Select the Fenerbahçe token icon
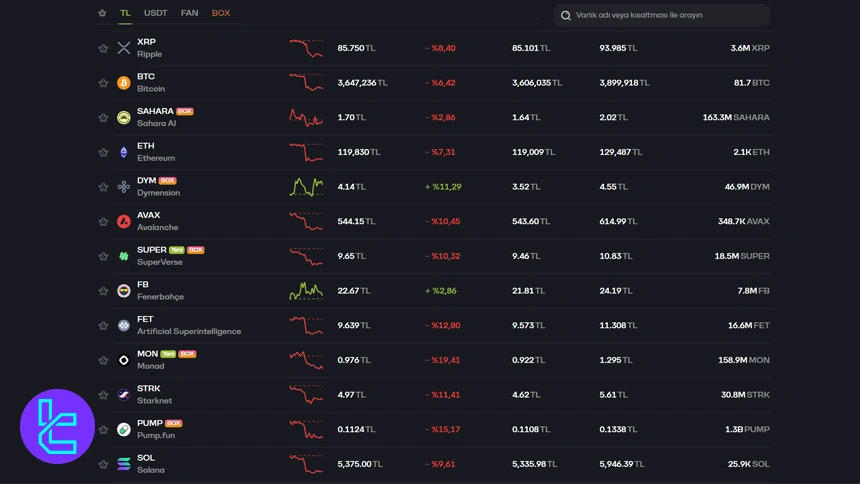Image resolution: width=860 pixels, height=484 pixels. coord(124,291)
